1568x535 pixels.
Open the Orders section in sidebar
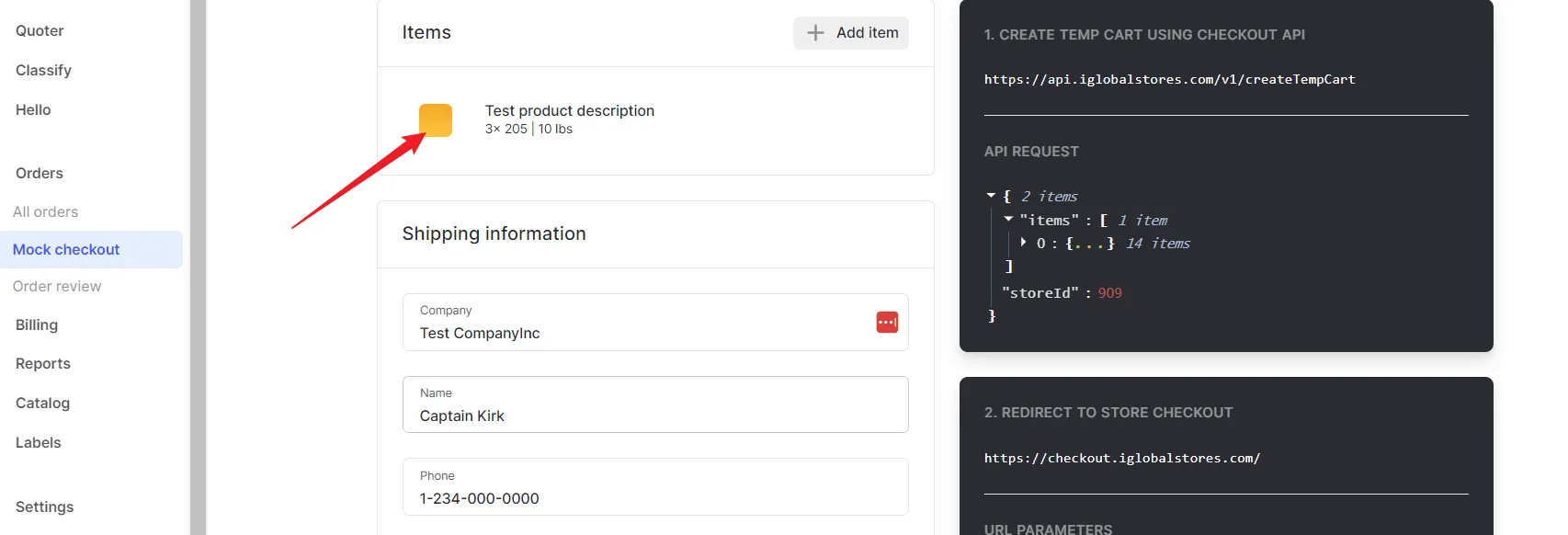40,173
